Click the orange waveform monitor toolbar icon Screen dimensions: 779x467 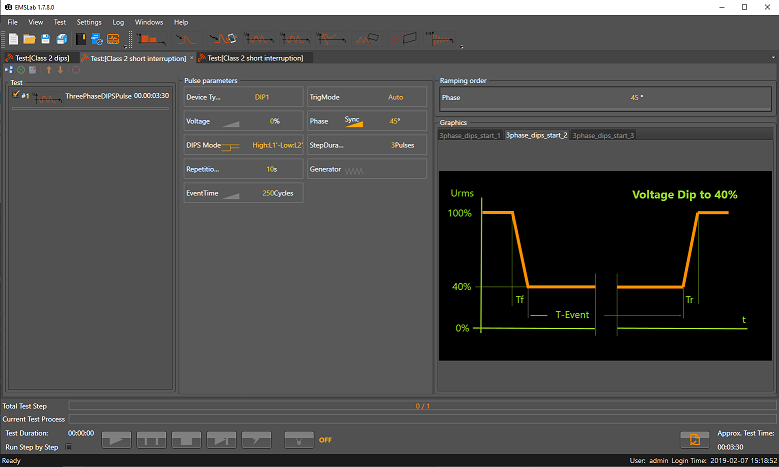(113, 39)
